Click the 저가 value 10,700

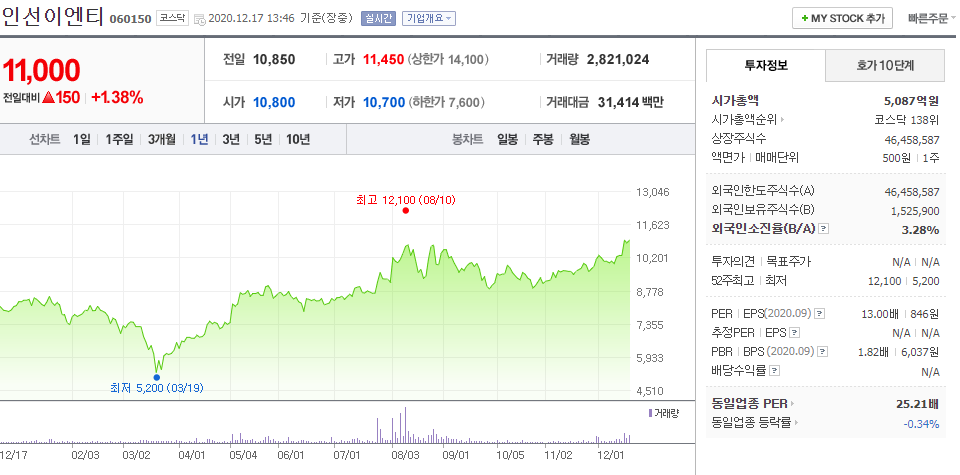point(384,103)
